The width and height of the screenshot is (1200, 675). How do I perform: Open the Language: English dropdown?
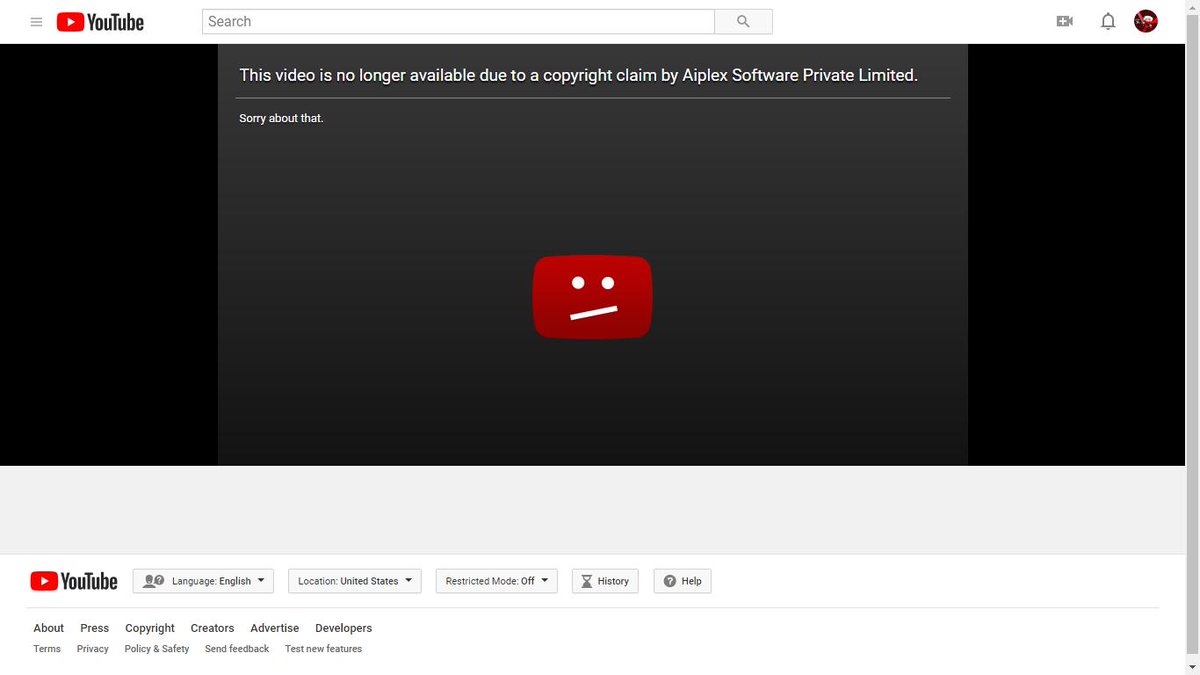(203, 581)
